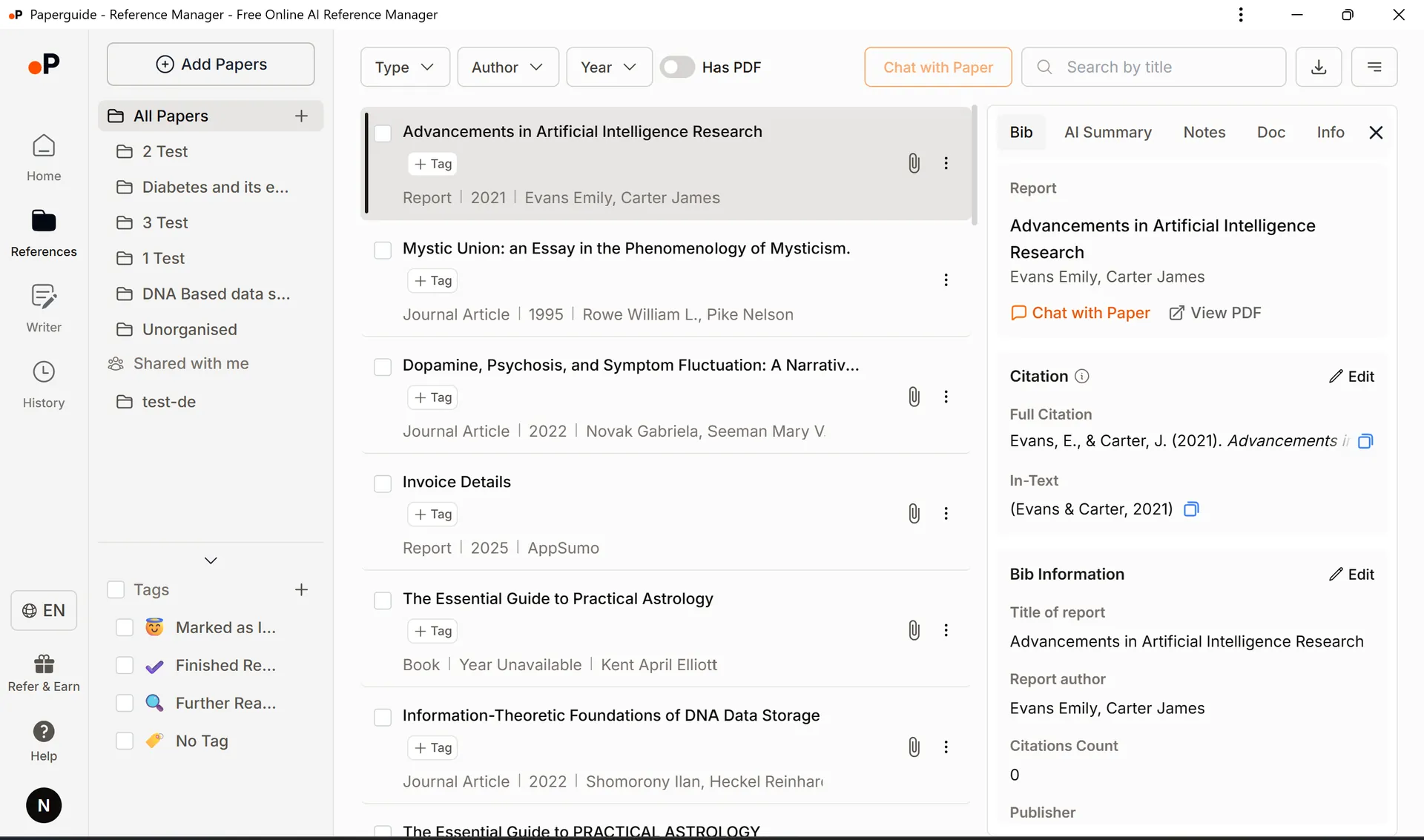Image resolution: width=1424 pixels, height=840 pixels.
Task: Click paperclip attachment on Invoice Details
Action: tap(914, 513)
